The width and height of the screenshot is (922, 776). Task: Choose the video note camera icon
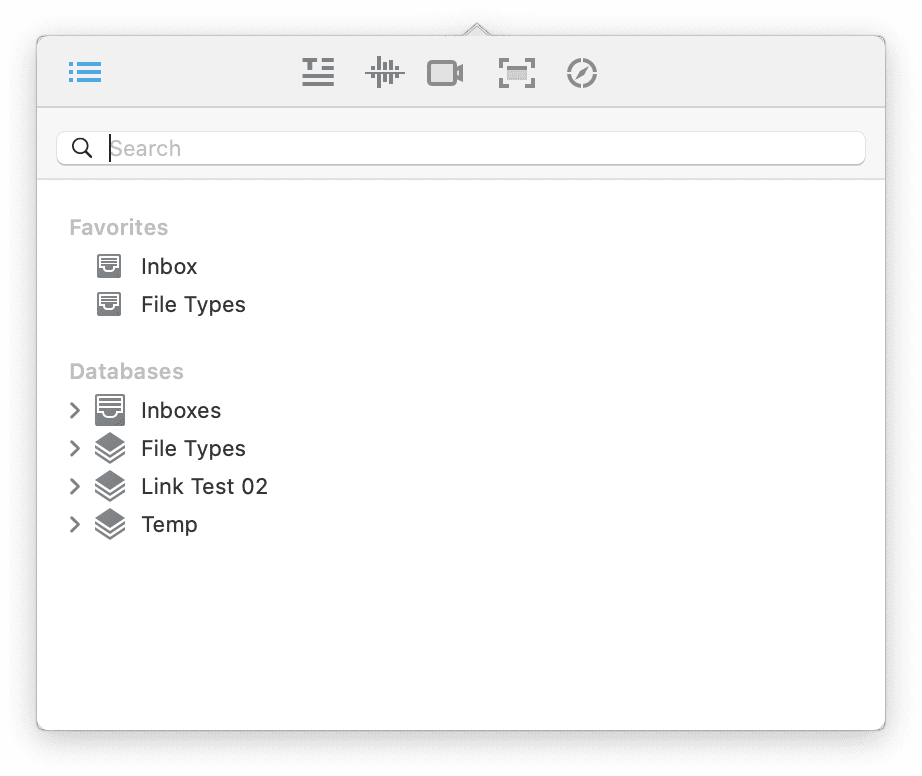(x=445, y=73)
